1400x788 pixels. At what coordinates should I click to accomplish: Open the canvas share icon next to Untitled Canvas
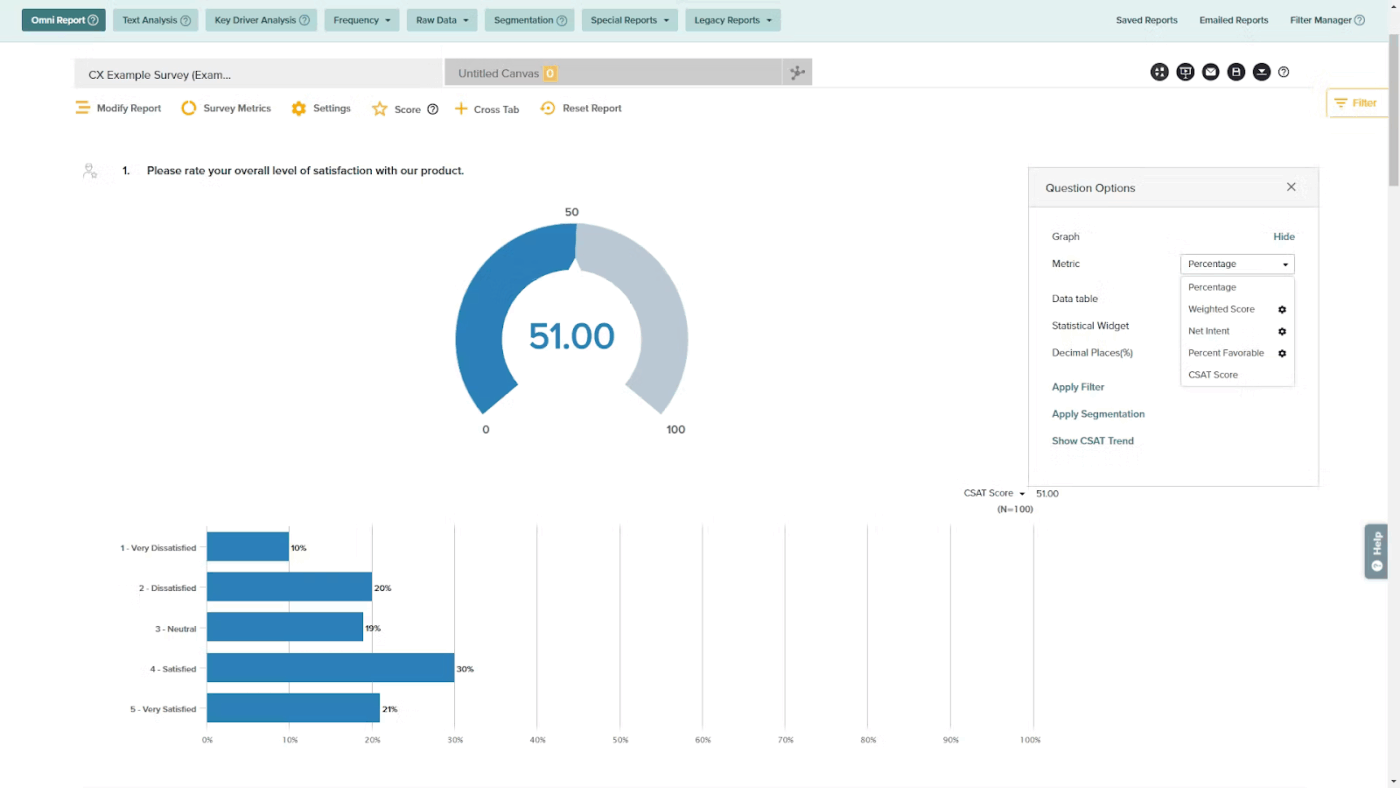(797, 72)
